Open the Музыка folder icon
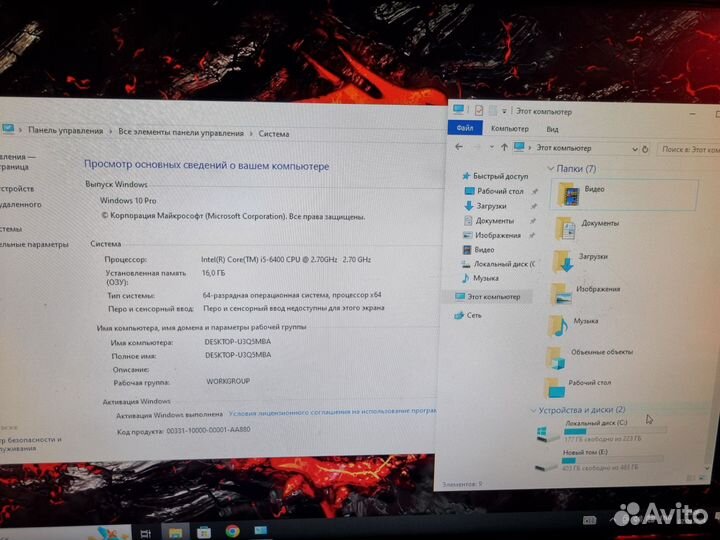This screenshot has height=540, width=720. (x=558, y=325)
